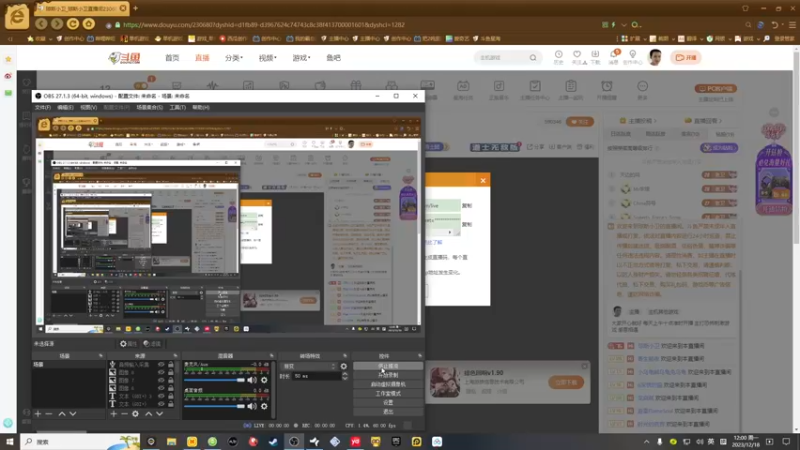The image size is (800, 450).
Task: Open source properties gear under sources list
Action: pos(135,414)
